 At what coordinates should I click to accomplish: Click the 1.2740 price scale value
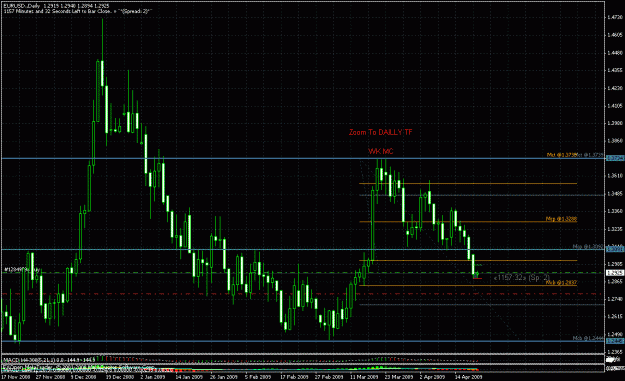(x=615, y=299)
